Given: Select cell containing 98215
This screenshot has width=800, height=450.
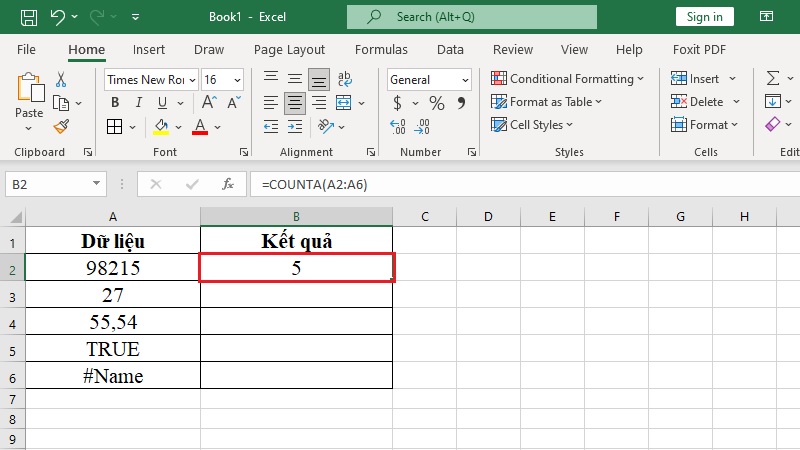Looking at the screenshot, I should [x=113, y=267].
